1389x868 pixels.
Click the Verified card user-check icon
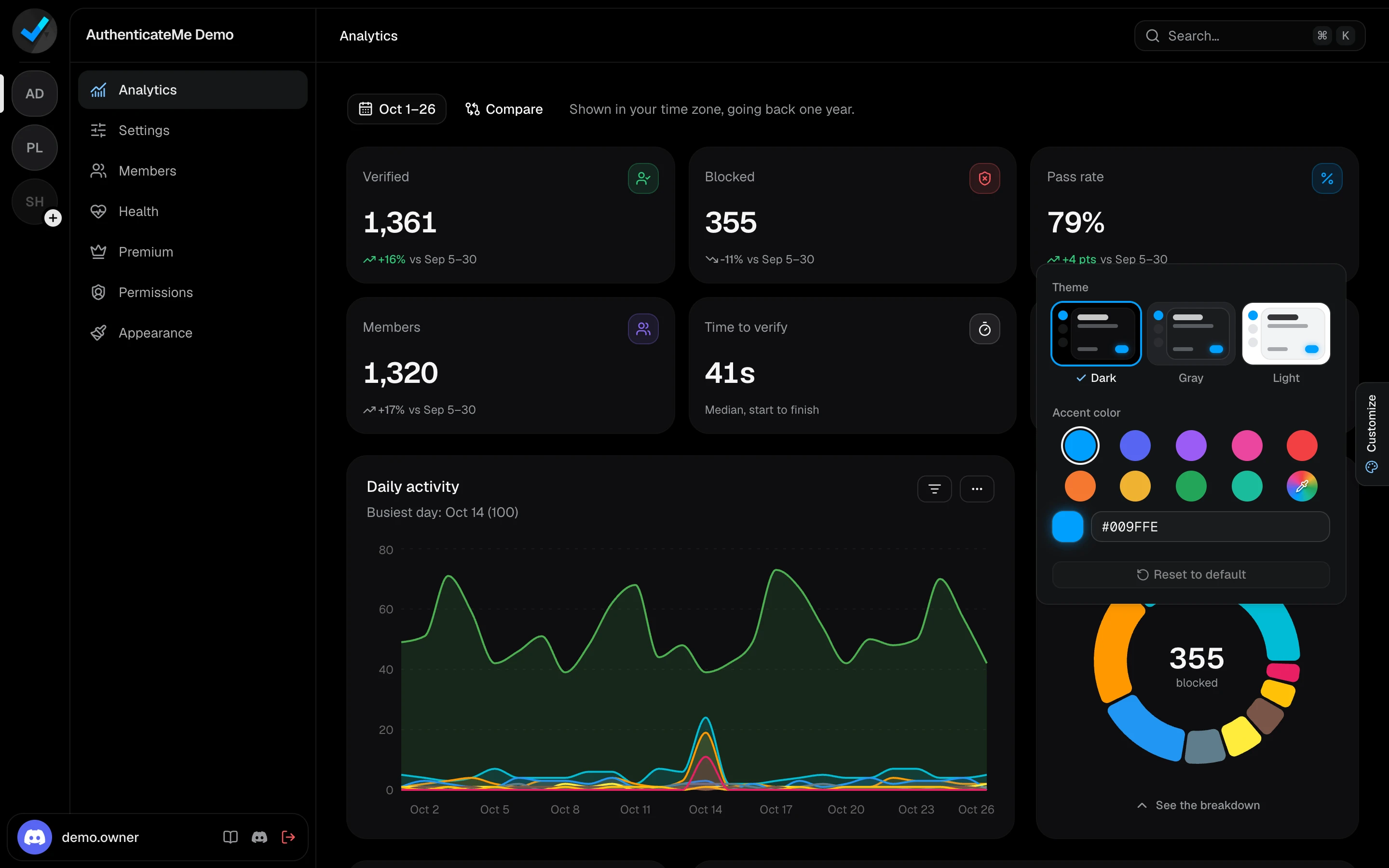pos(643,178)
